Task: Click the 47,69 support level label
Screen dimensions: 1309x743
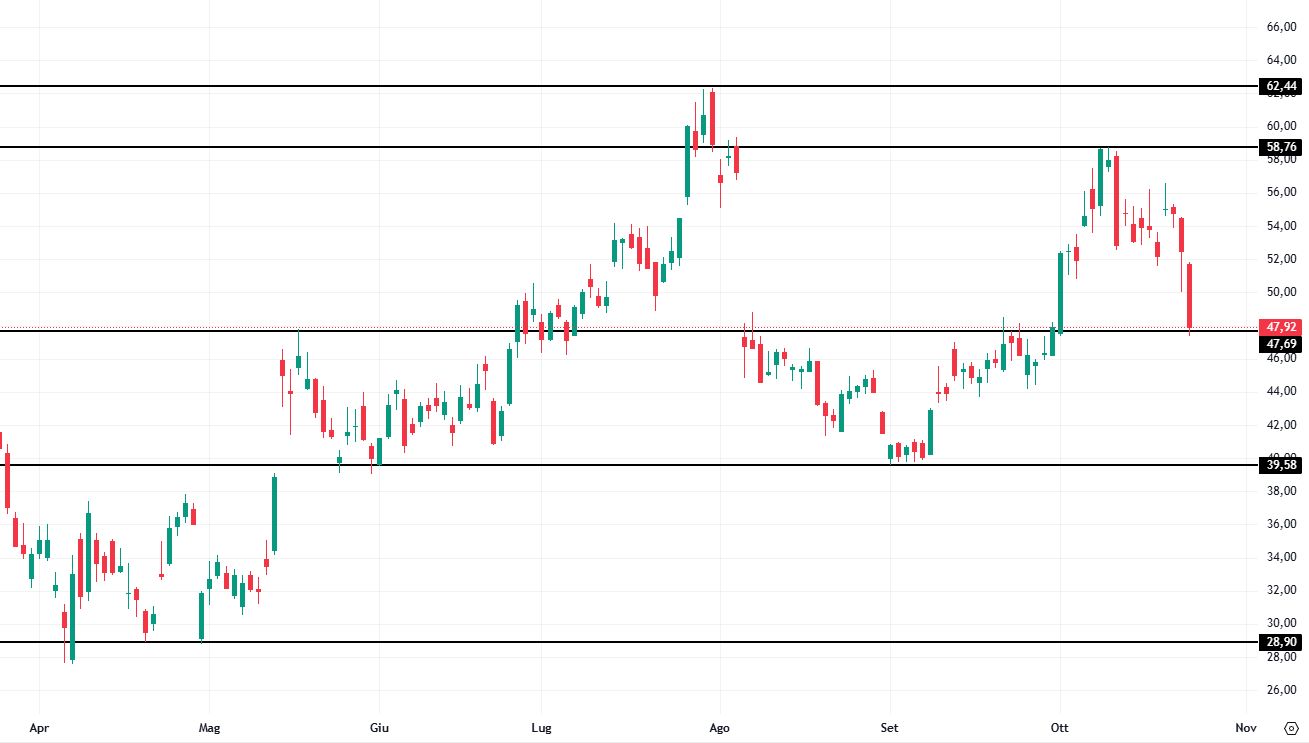Action: click(x=1282, y=344)
